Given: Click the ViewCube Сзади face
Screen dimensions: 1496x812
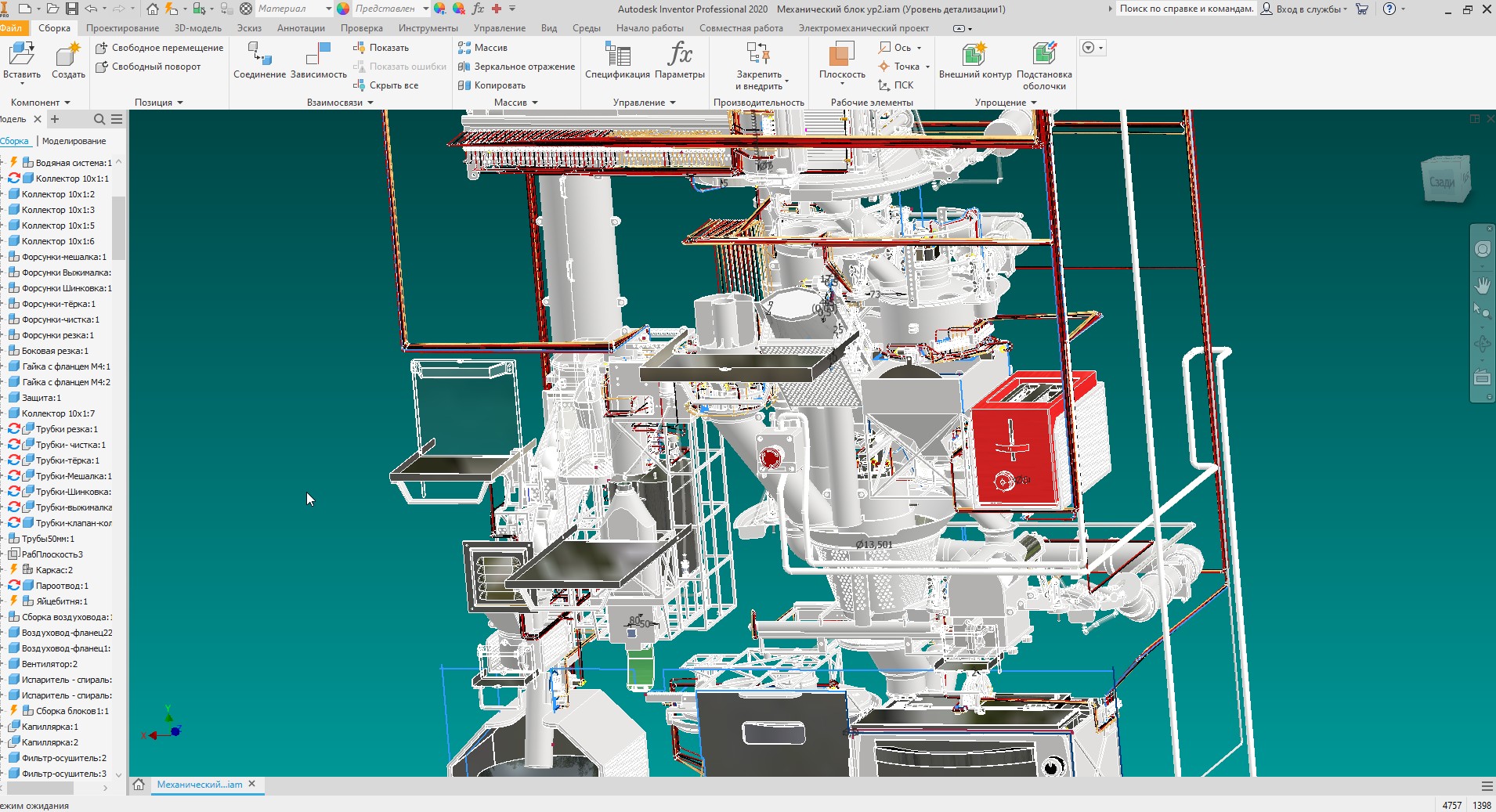Looking at the screenshot, I should tap(1441, 182).
